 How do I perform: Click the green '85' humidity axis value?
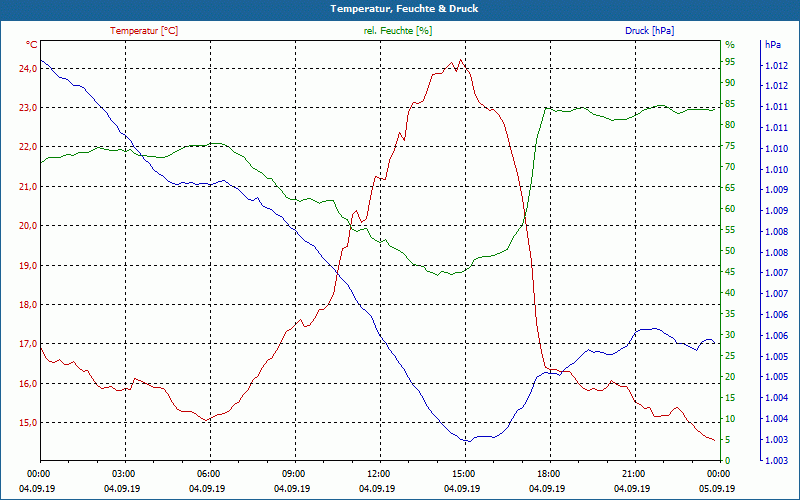tap(730, 104)
